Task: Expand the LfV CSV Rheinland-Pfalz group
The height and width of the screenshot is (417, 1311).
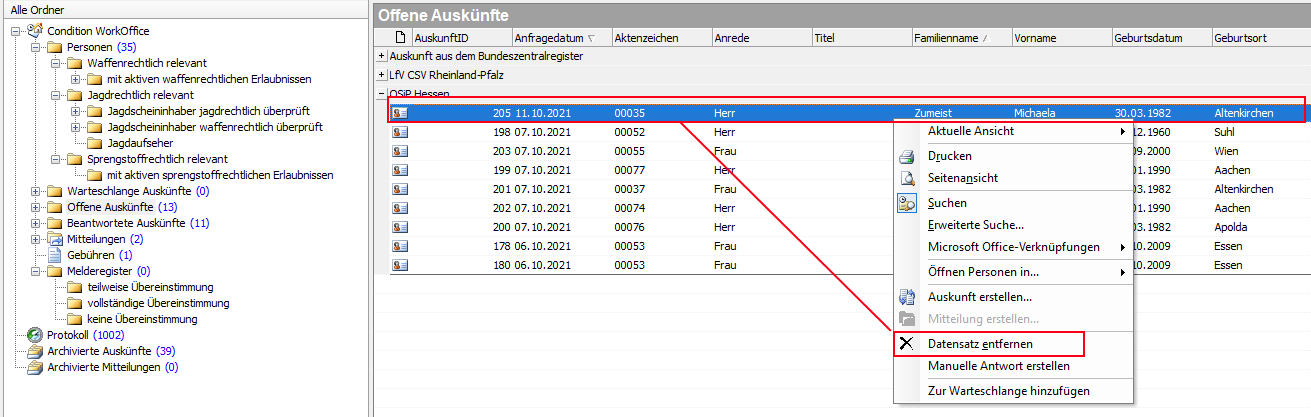Action: tap(382, 75)
